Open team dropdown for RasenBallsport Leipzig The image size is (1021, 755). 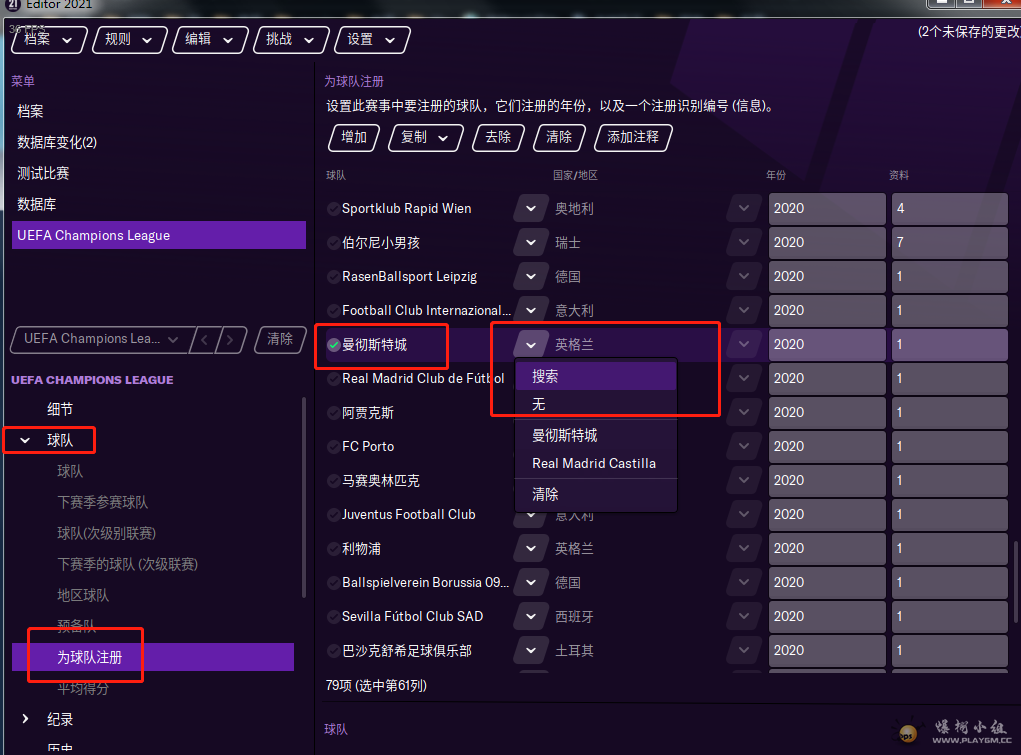[x=531, y=276]
